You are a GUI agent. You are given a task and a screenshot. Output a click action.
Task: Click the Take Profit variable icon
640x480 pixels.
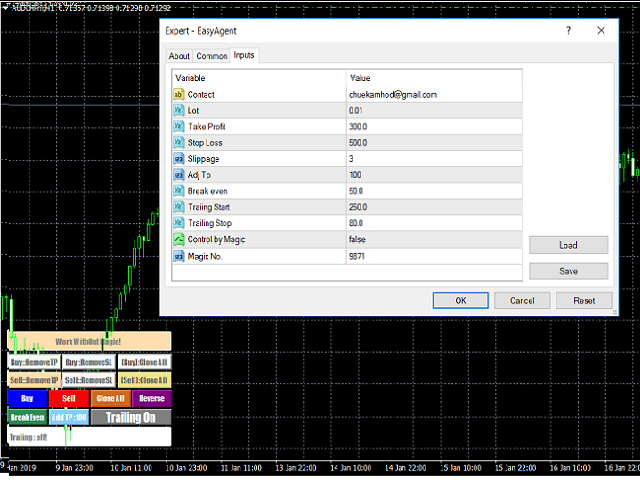[x=178, y=127]
